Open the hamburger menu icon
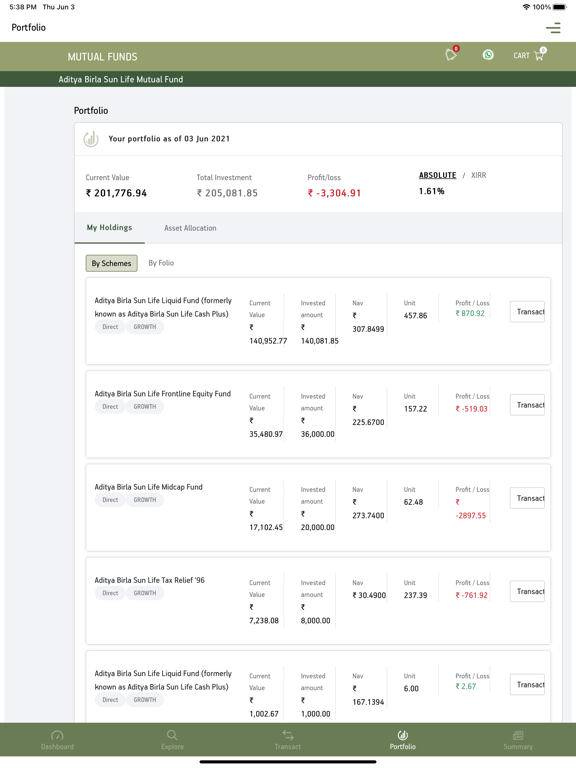This screenshot has width=576, height=768. pyautogui.click(x=553, y=28)
